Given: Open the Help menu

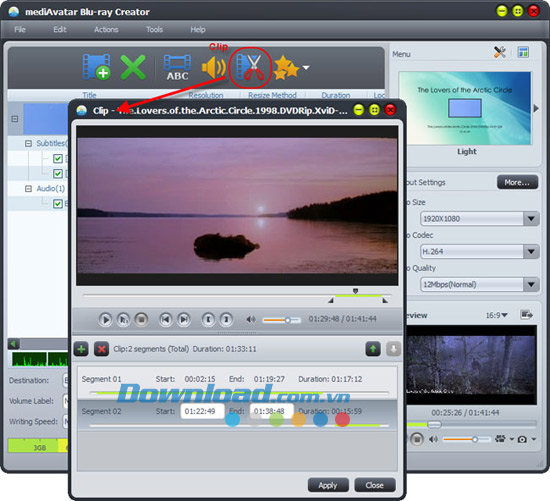Looking at the screenshot, I should click(198, 29).
